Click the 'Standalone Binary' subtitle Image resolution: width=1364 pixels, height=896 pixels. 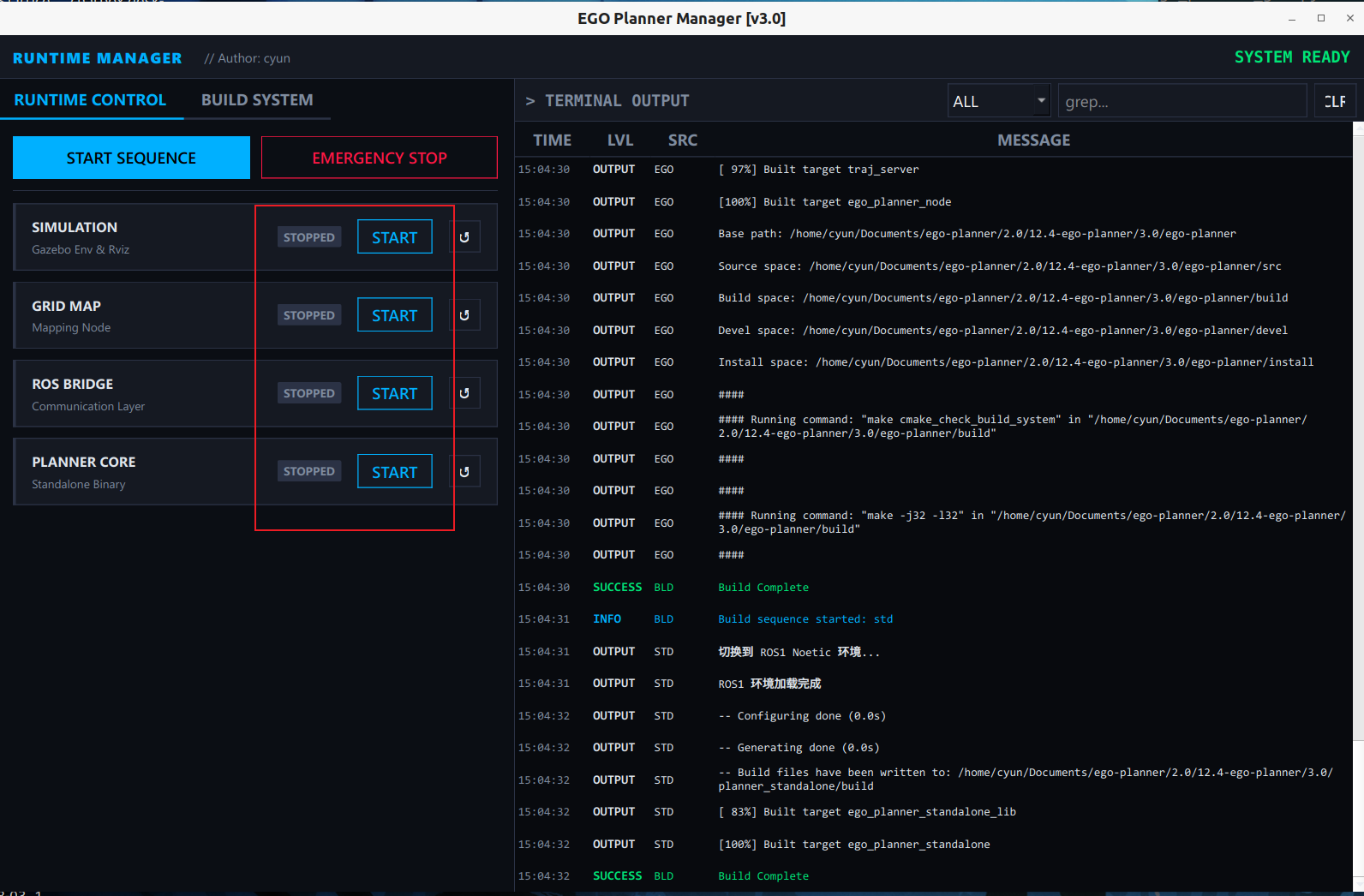[79, 484]
